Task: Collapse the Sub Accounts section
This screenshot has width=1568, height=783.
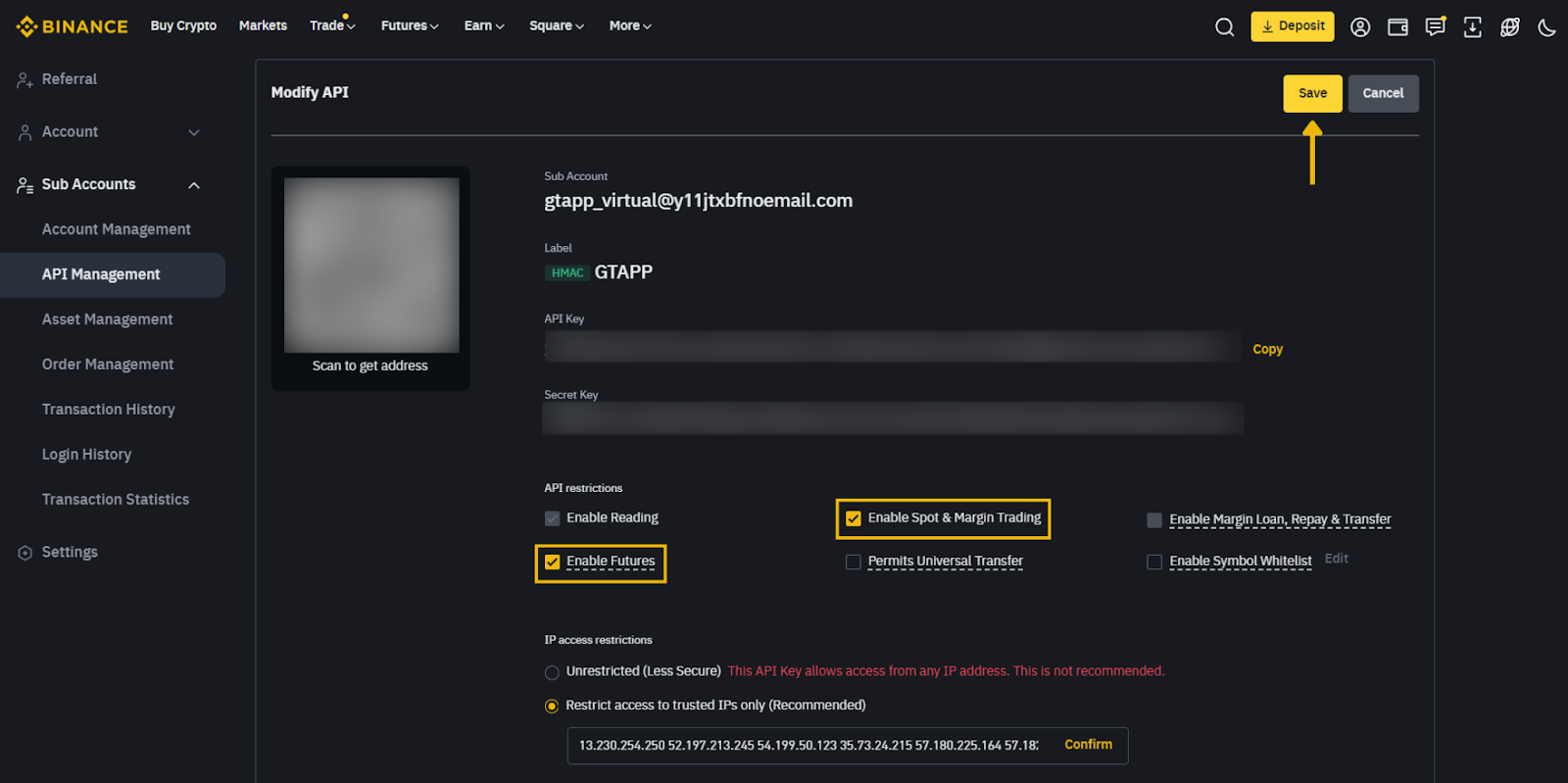Action: [194, 185]
